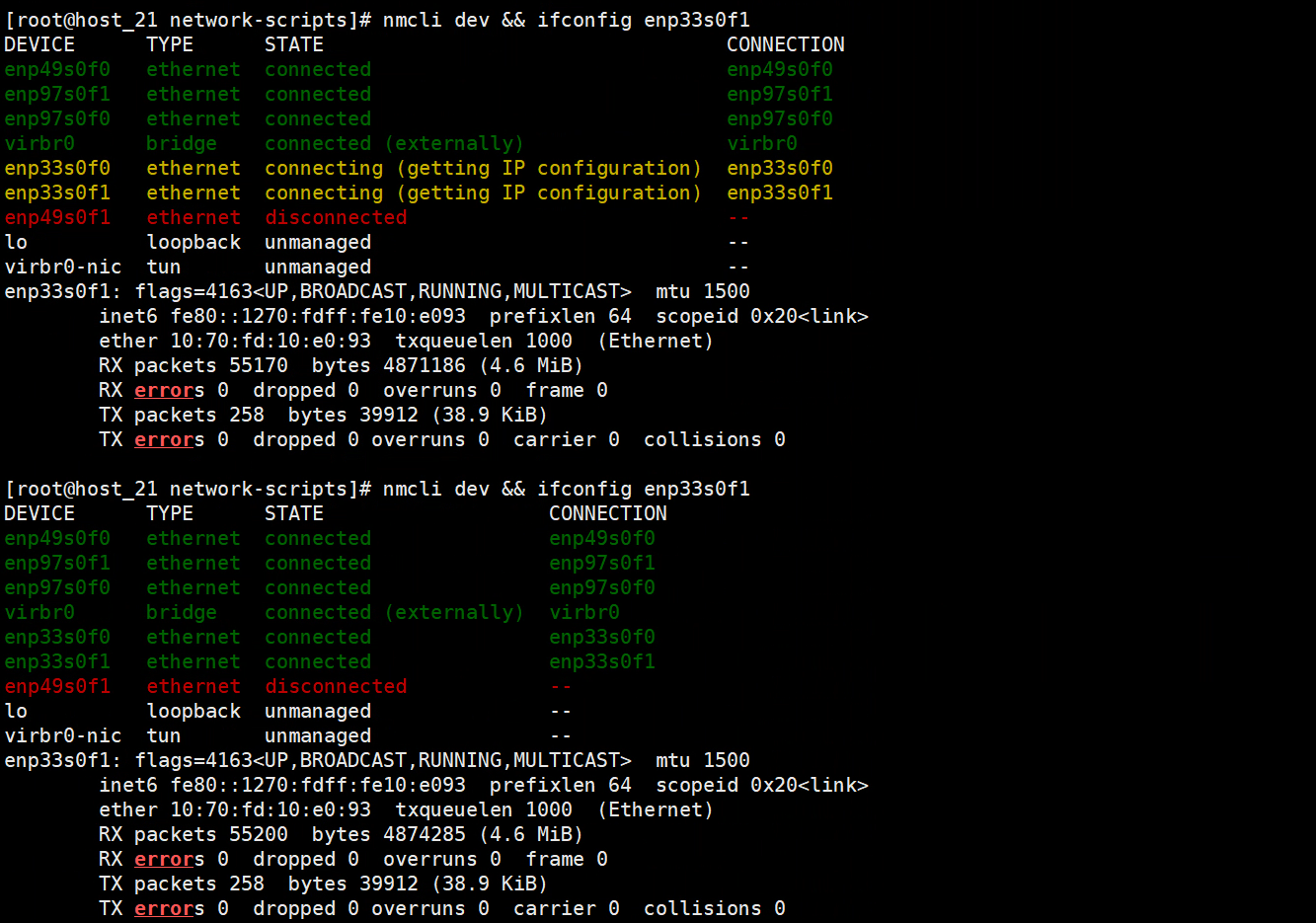The image size is (1316, 923).
Task: Click the CONNECTION header in the lower table
Action: pyautogui.click(x=607, y=513)
